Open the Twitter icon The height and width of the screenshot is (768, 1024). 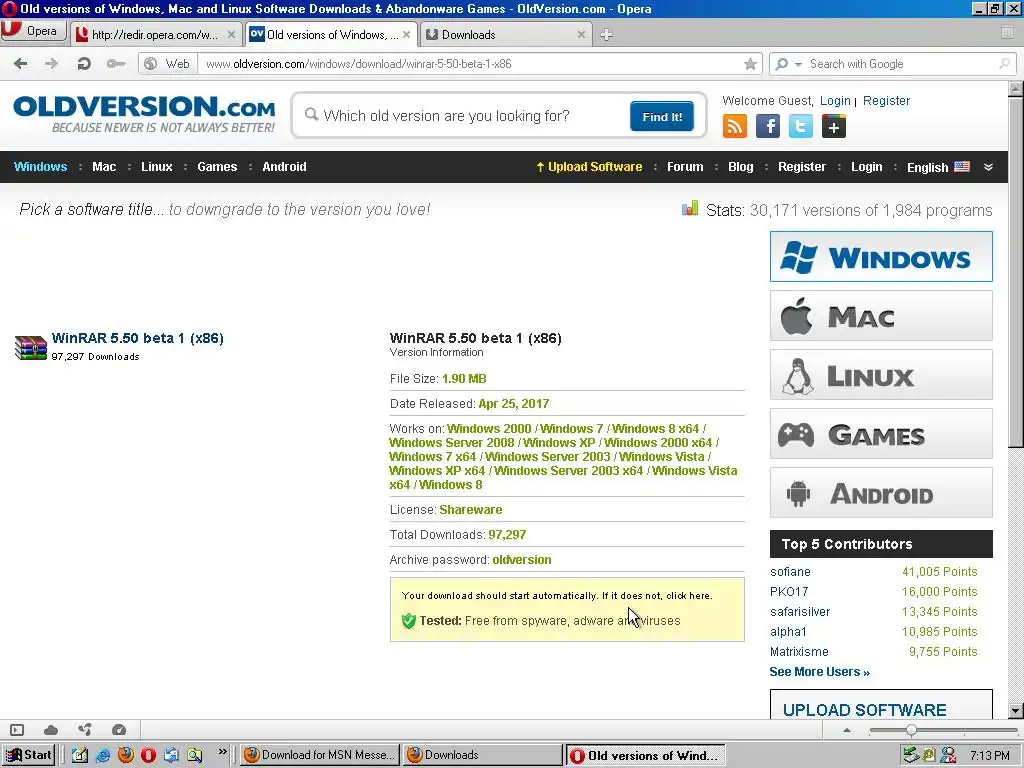pos(801,125)
